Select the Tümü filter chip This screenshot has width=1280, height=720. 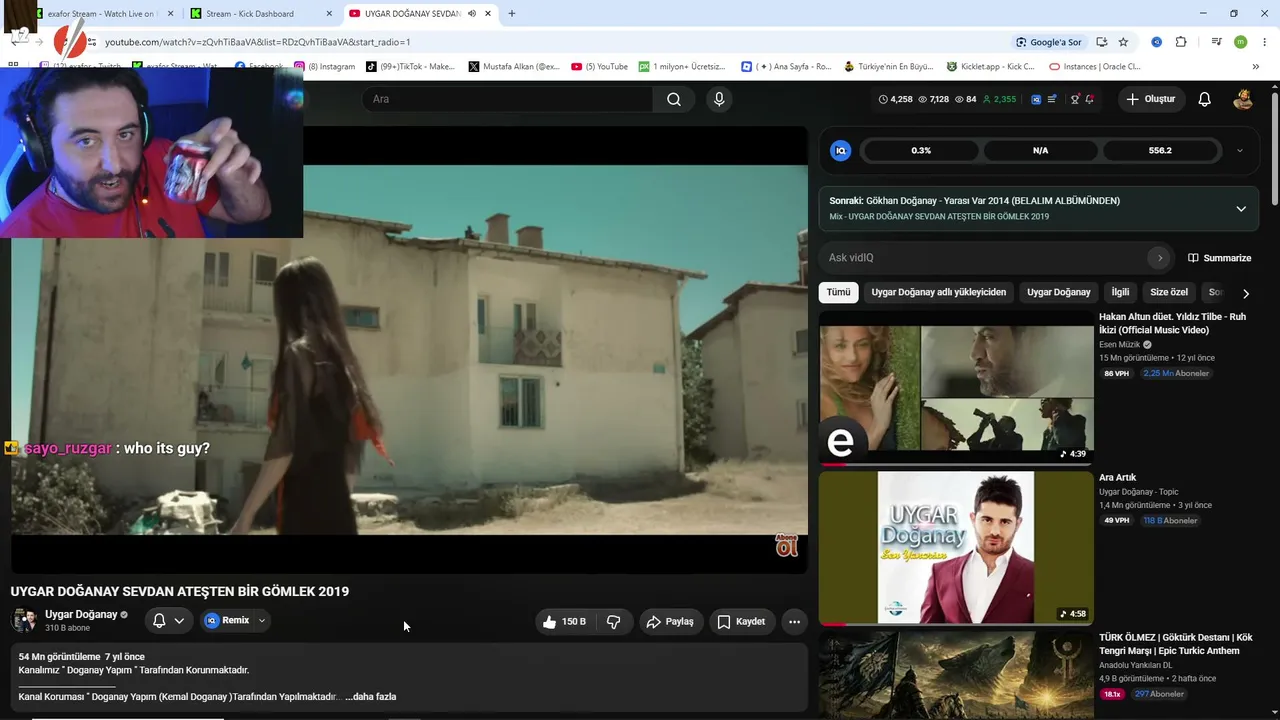(838, 292)
